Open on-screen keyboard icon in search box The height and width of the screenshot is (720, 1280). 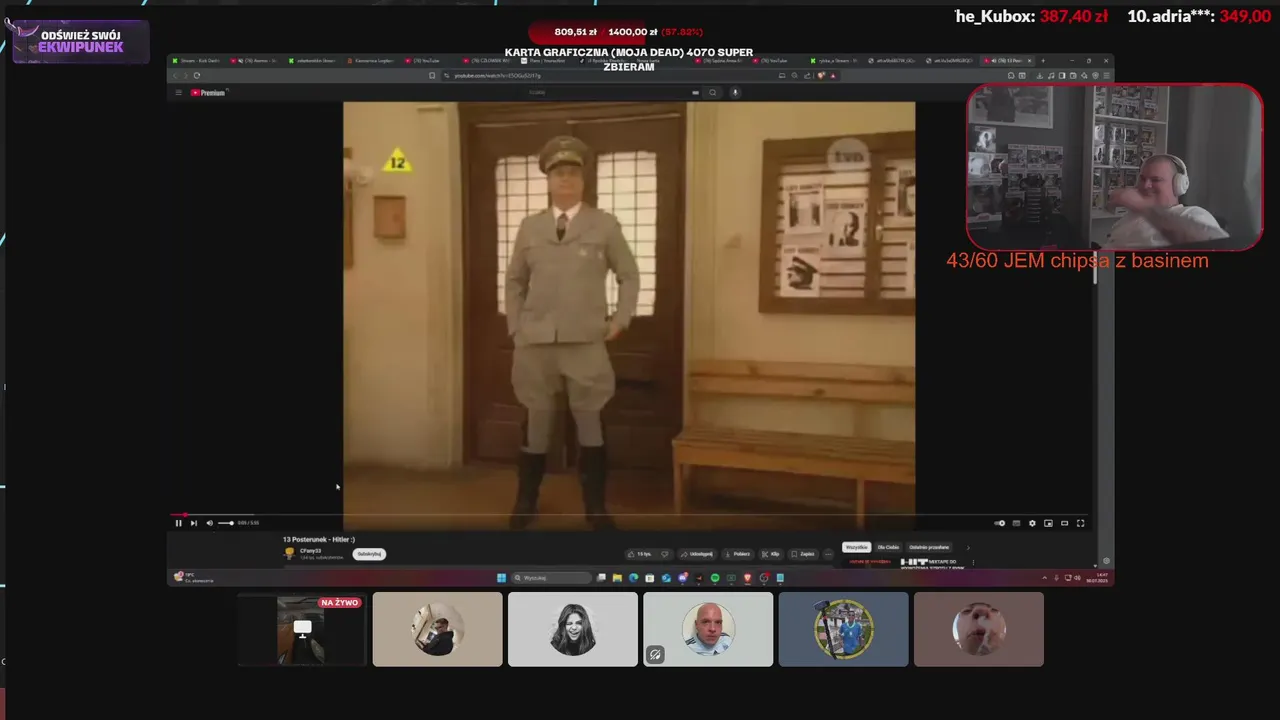tap(695, 92)
